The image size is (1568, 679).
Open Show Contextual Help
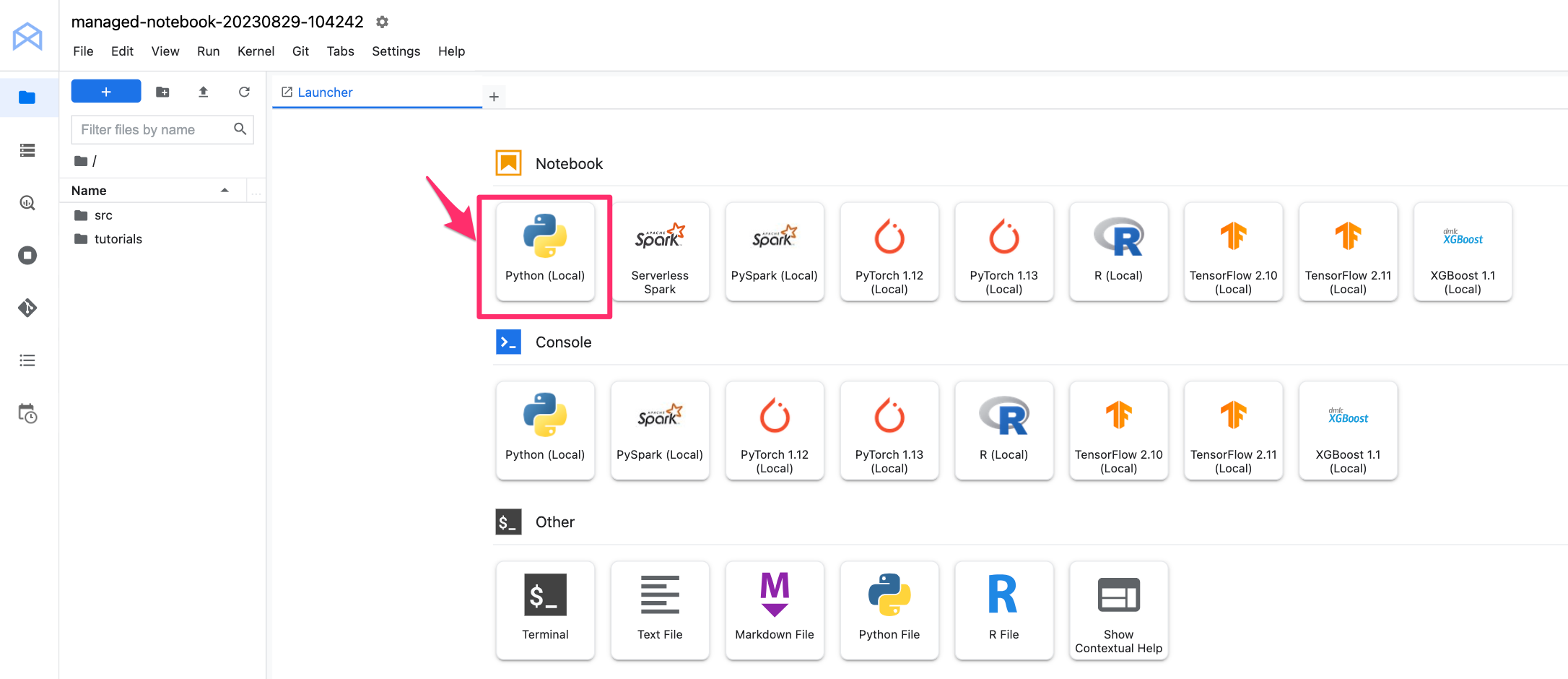click(1118, 610)
